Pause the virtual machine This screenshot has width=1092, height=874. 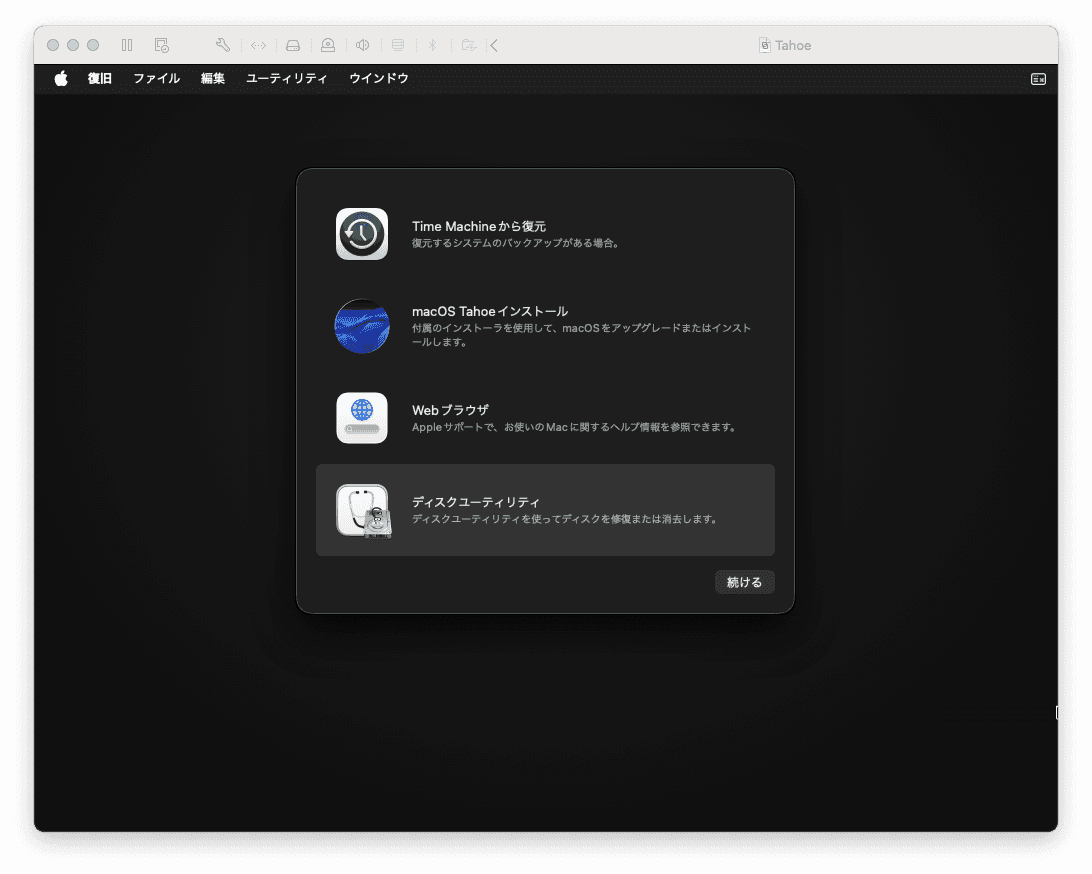pos(127,45)
